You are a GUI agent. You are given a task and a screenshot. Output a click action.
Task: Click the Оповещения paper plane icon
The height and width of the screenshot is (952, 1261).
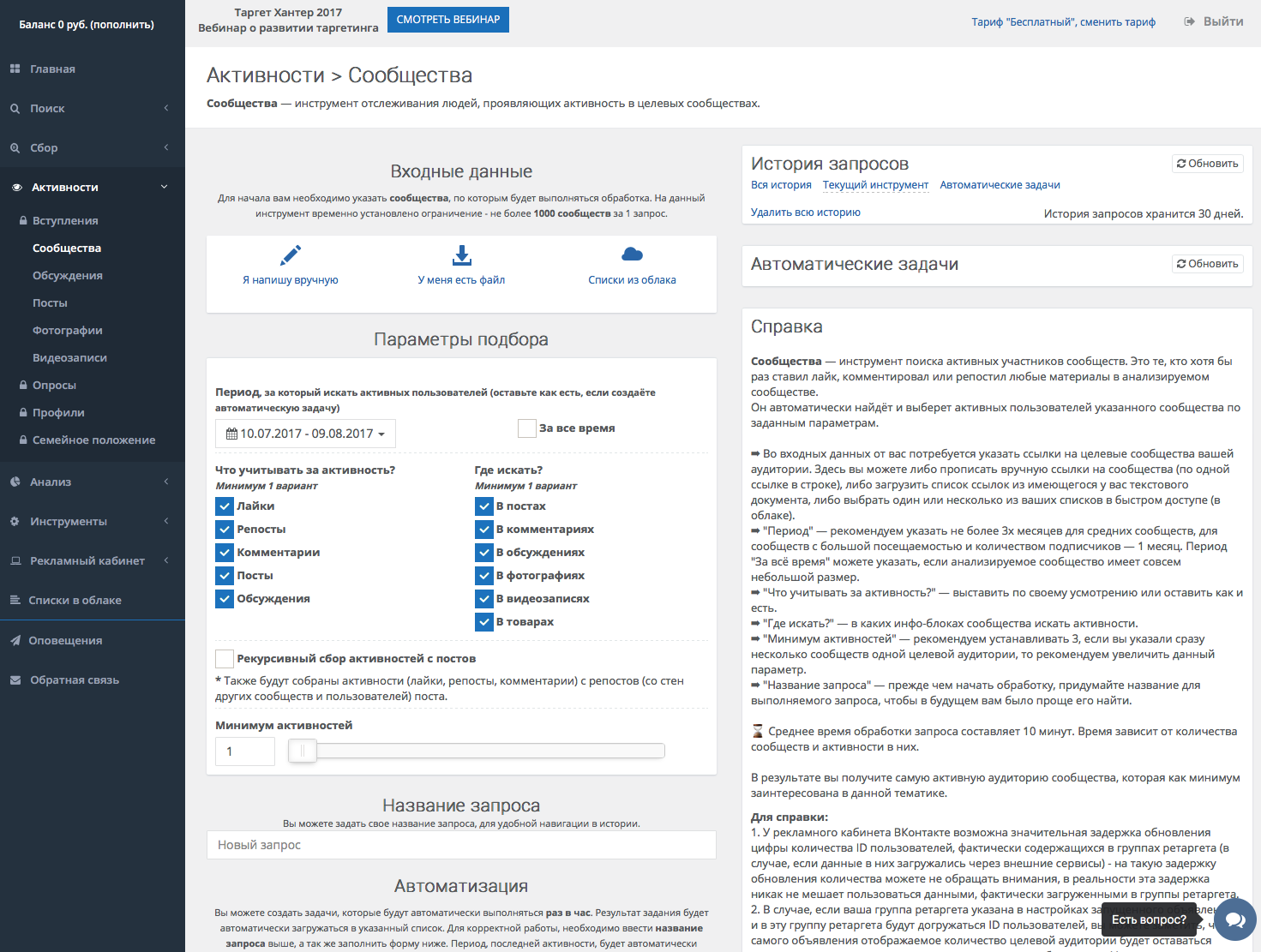pyautogui.click(x=15, y=640)
